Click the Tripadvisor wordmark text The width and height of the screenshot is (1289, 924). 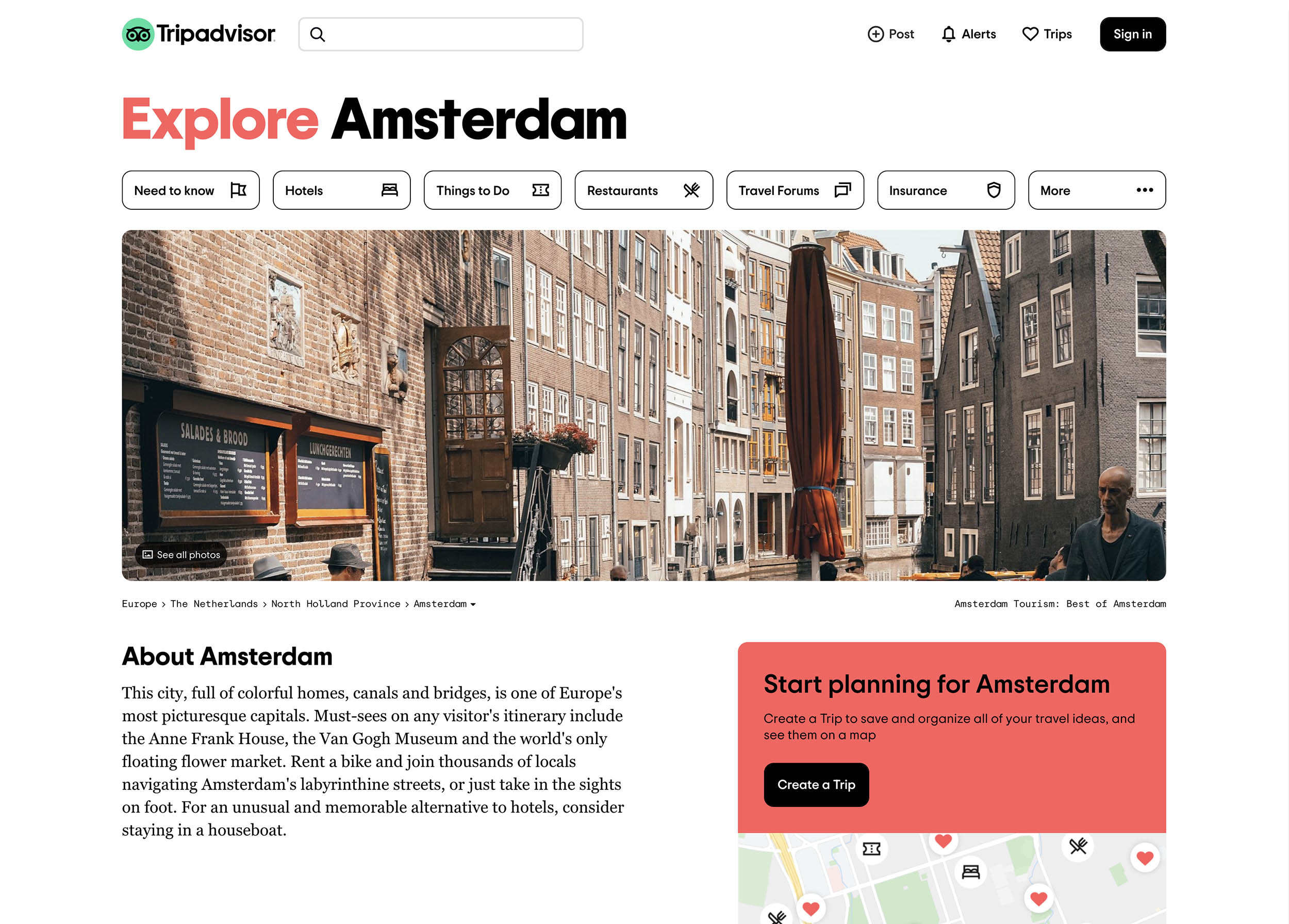coord(216,34)
